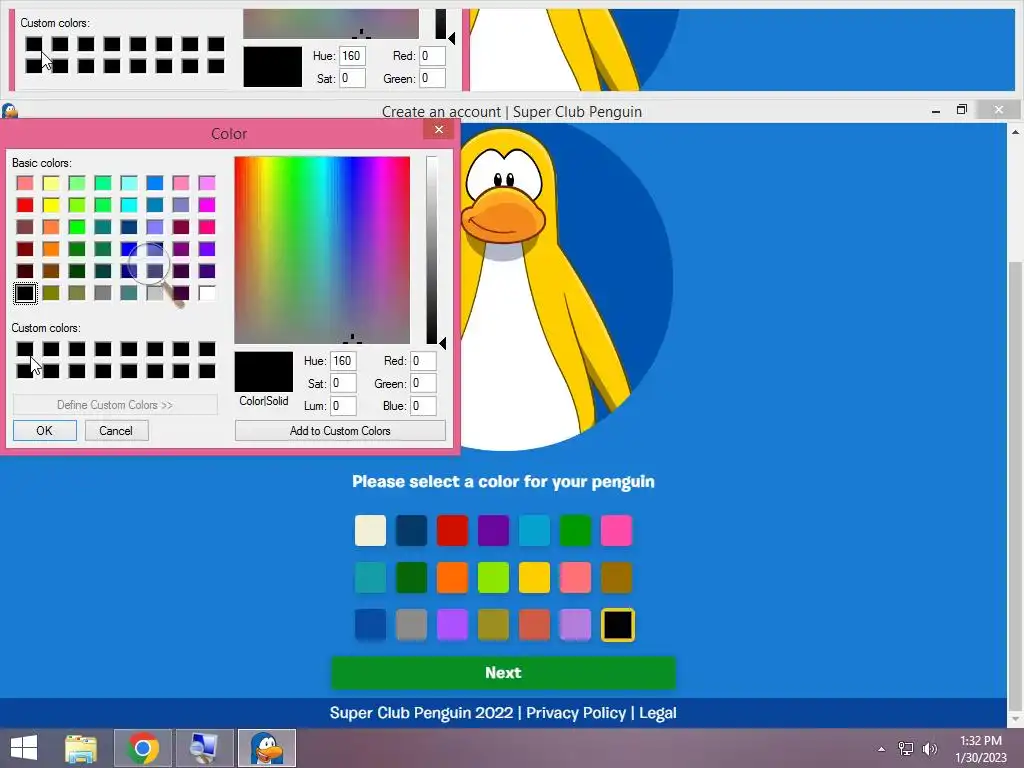Screen dimensions: 1024x768
Task: Choose the brown penguin color
Action: [616, 577]
